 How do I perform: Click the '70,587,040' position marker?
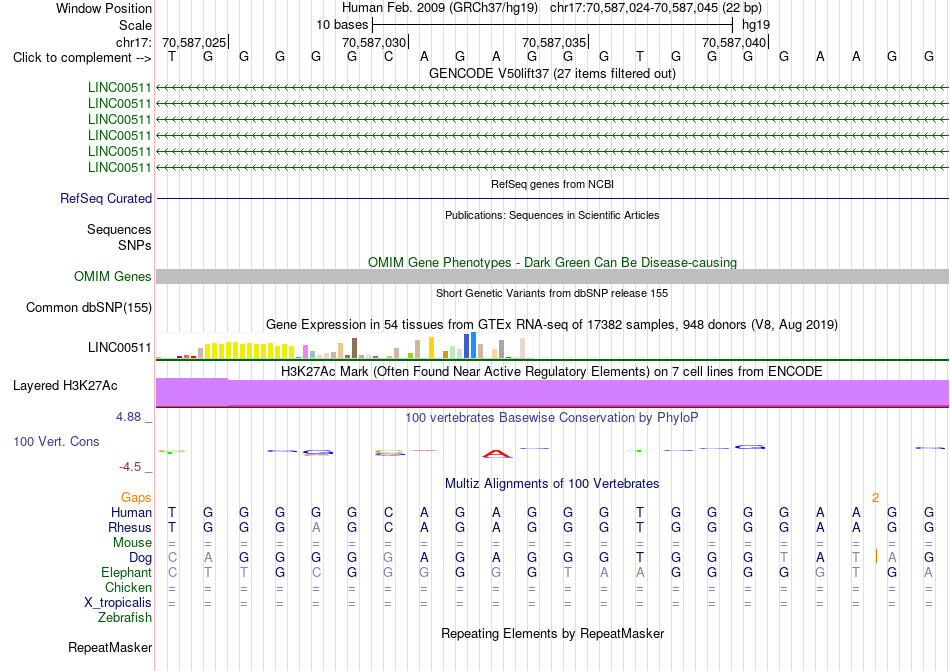click(734, 42)
